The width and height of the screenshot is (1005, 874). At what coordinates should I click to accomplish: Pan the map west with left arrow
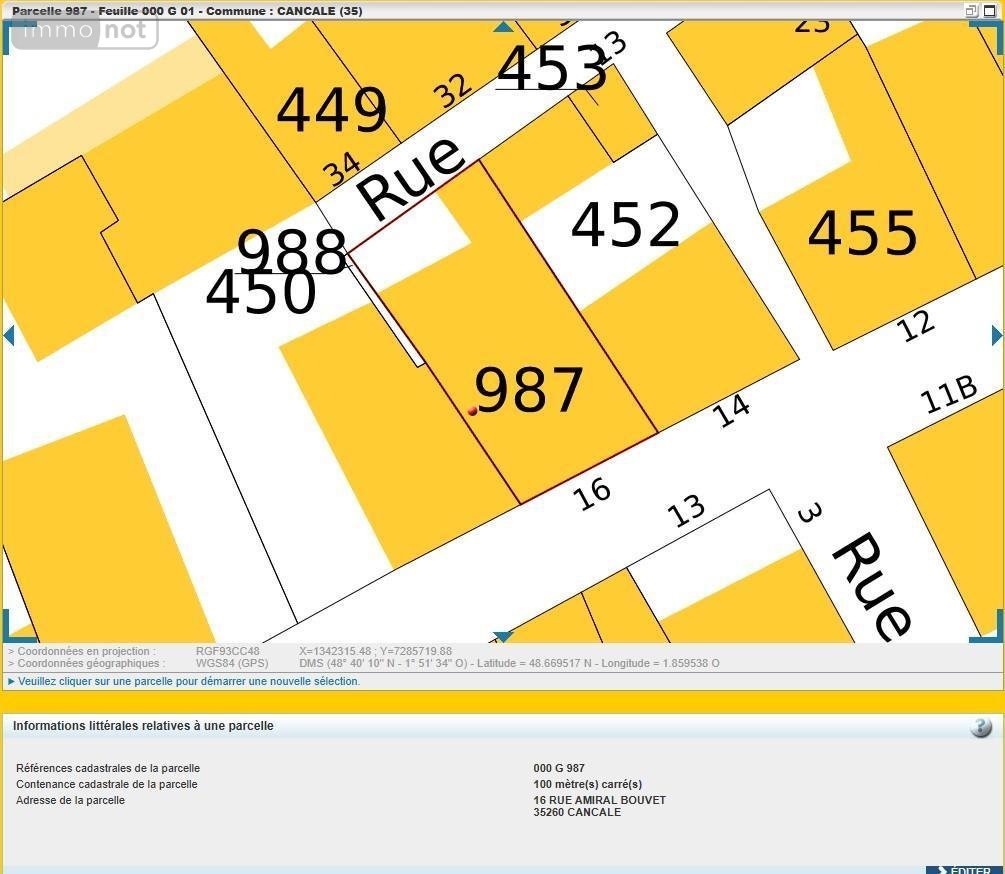(8, 335)
